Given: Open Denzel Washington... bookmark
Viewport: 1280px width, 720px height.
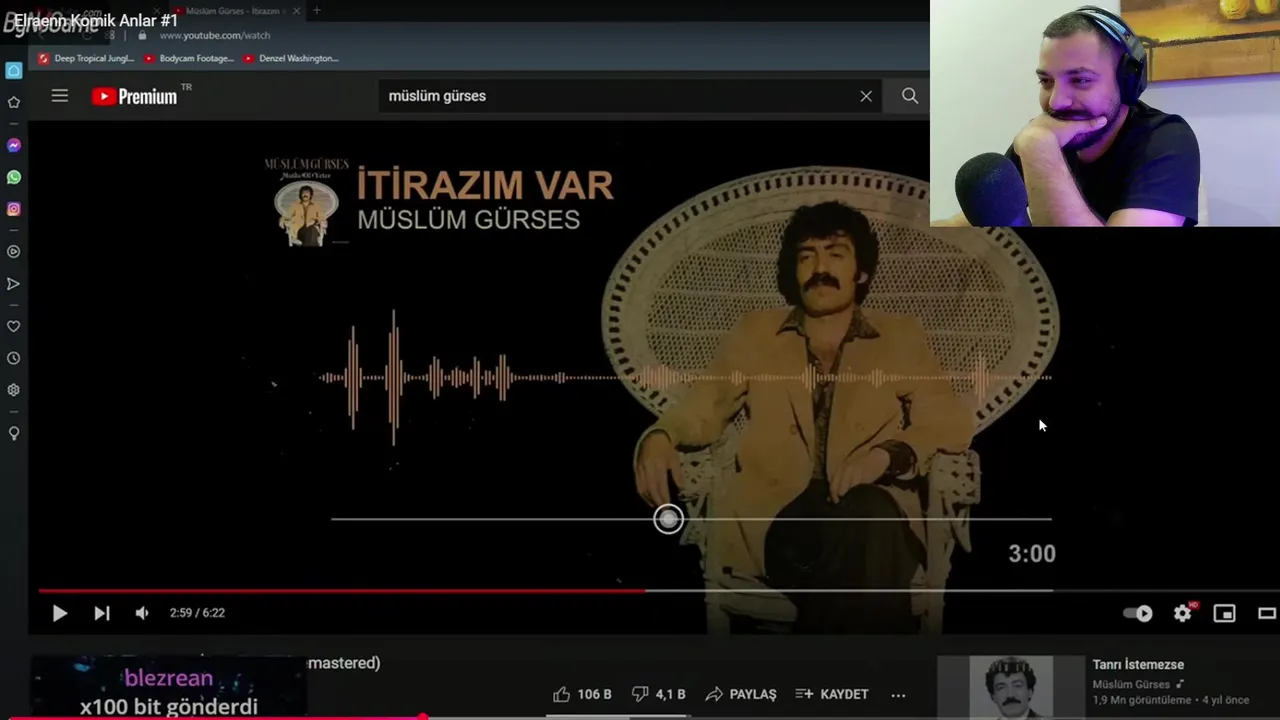Looking at the screenshot, I should (x=291, y=58).
